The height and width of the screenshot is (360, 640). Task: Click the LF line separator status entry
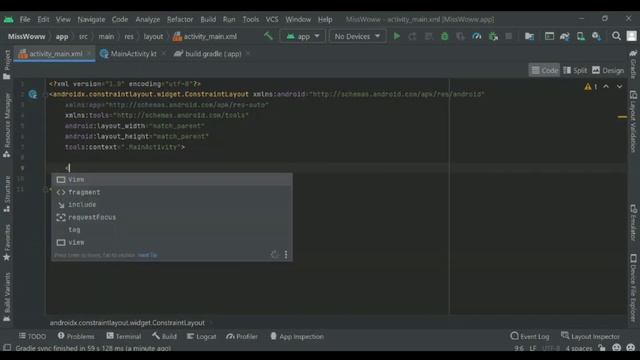(532, 348)
